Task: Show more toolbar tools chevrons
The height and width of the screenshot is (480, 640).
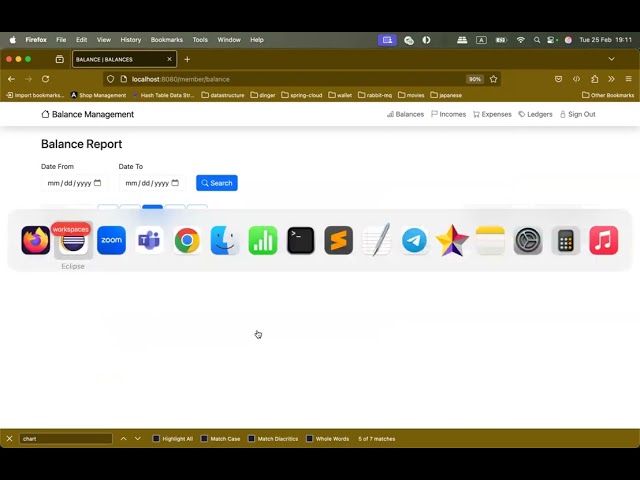Action: 611,79
